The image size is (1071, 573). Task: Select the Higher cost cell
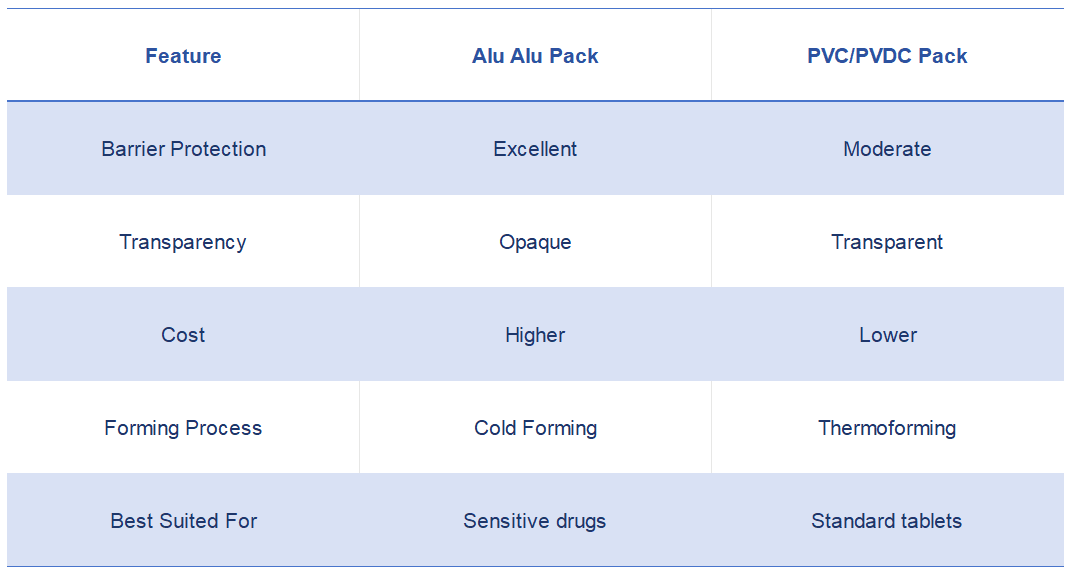[x=535, y=335]
